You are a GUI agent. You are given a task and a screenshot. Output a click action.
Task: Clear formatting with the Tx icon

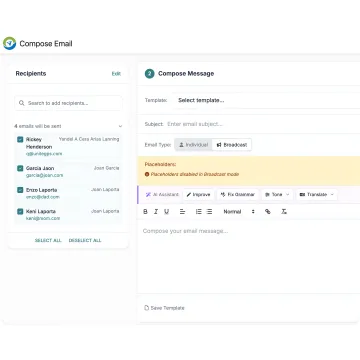[284, 212]
